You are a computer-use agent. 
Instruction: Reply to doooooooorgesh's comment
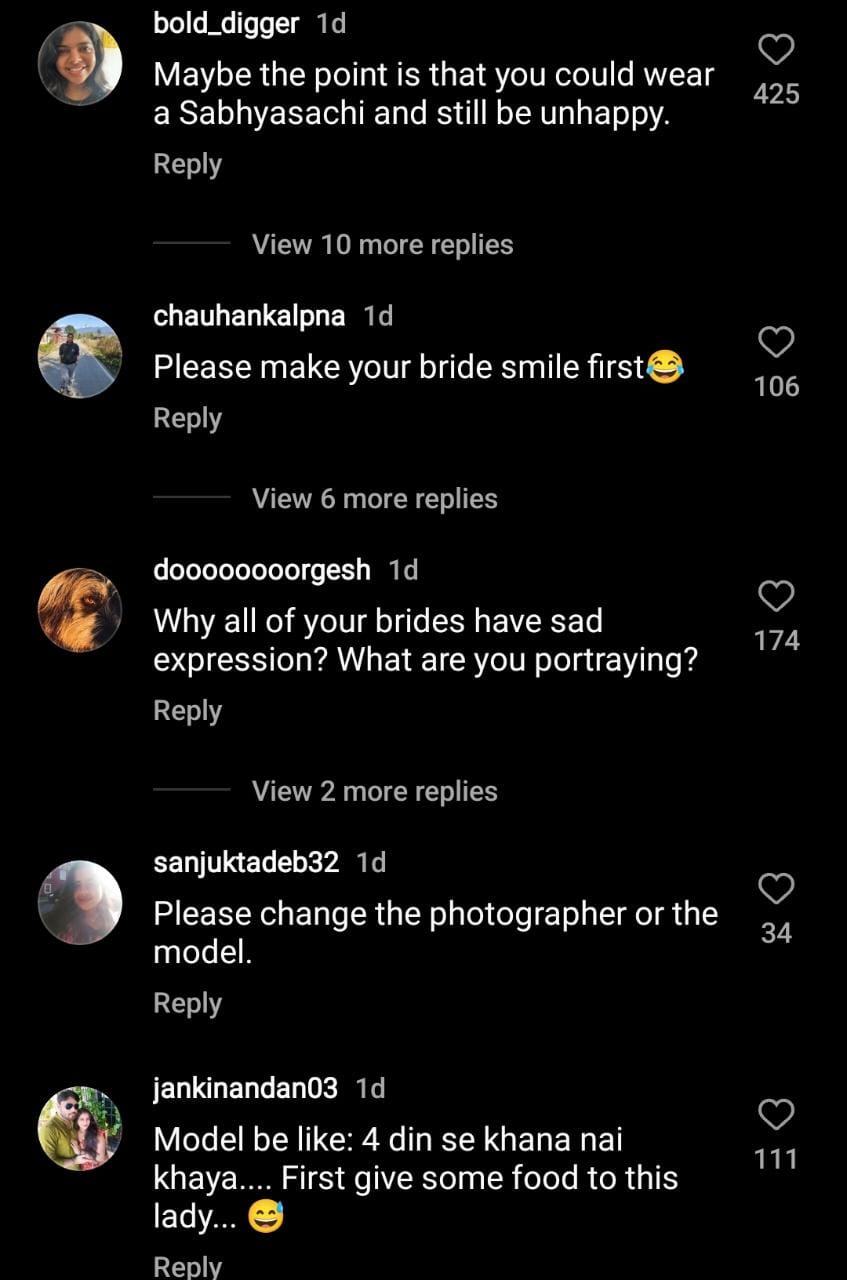tap(187, 711)
